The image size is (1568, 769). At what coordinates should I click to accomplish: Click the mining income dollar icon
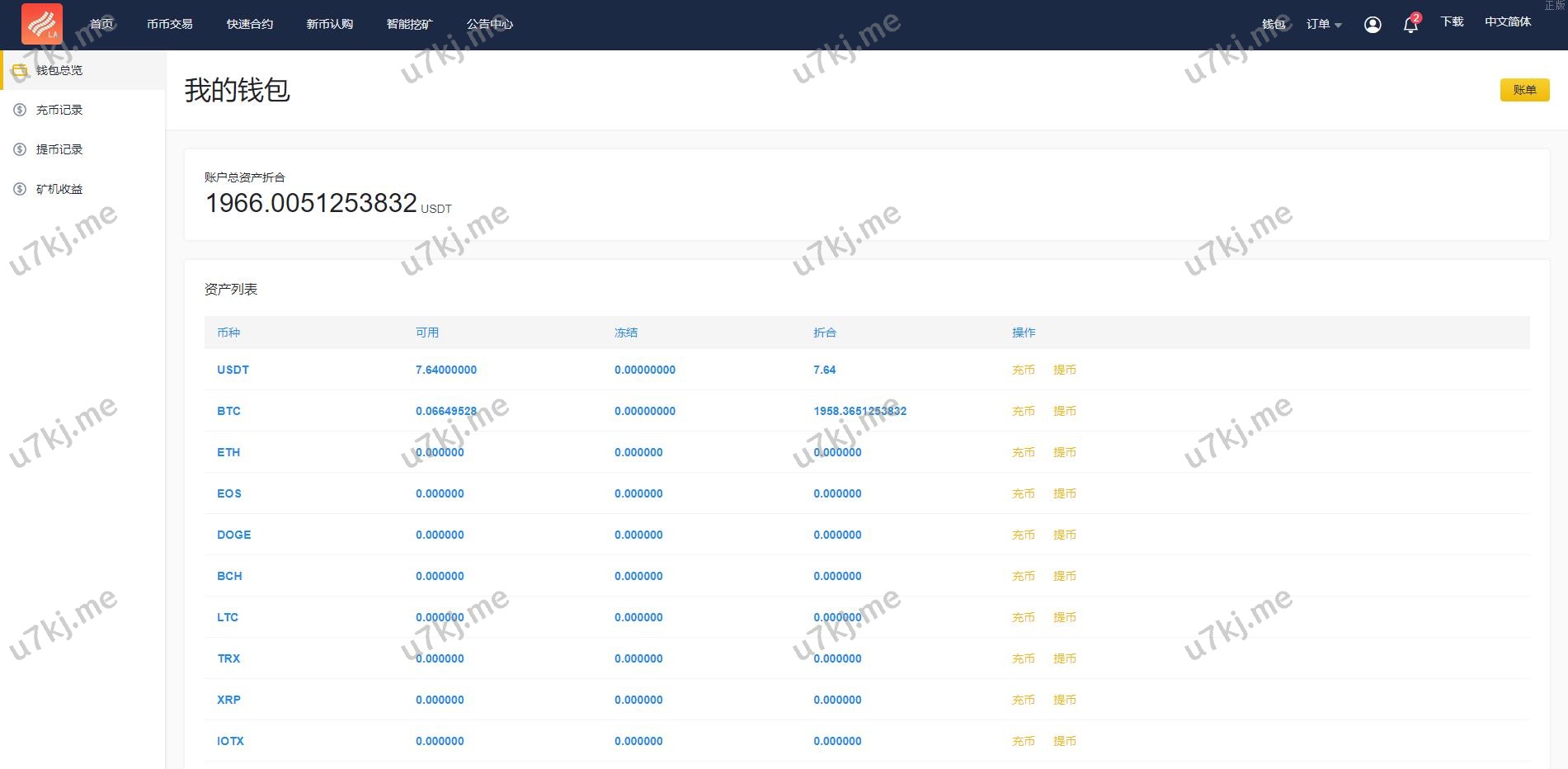[x=20, y=189]
